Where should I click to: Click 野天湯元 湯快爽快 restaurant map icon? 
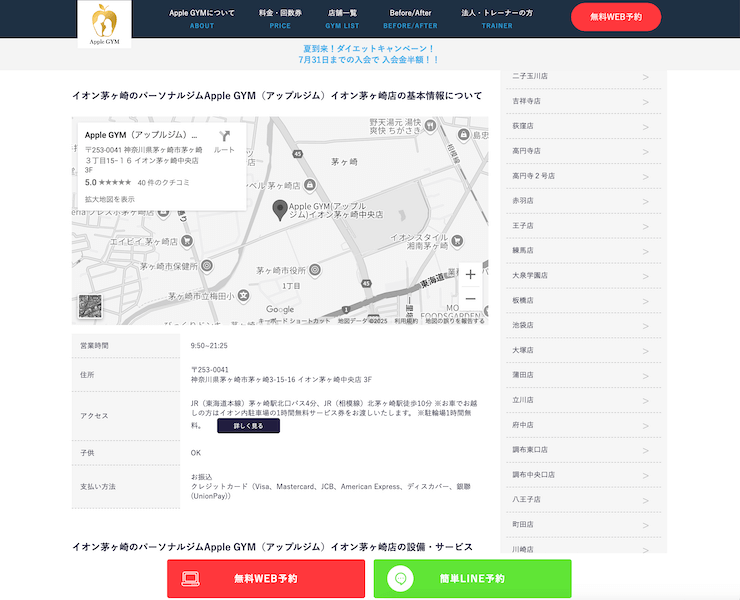[x=430, y=126]
